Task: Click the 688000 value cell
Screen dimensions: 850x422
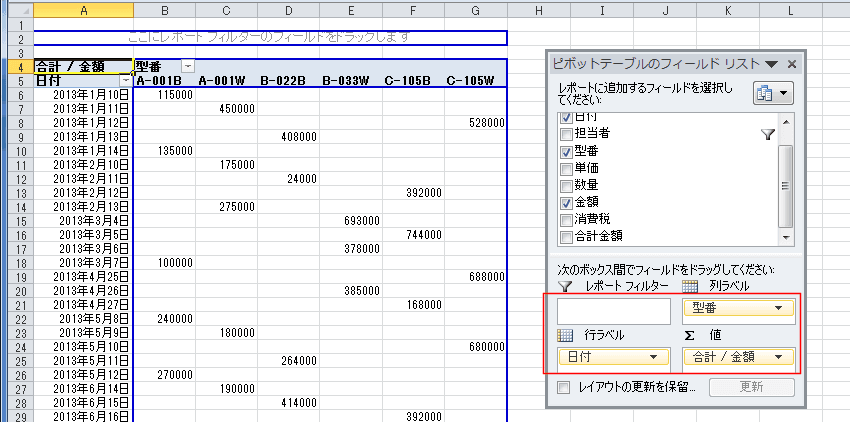Action: point(475,277)
